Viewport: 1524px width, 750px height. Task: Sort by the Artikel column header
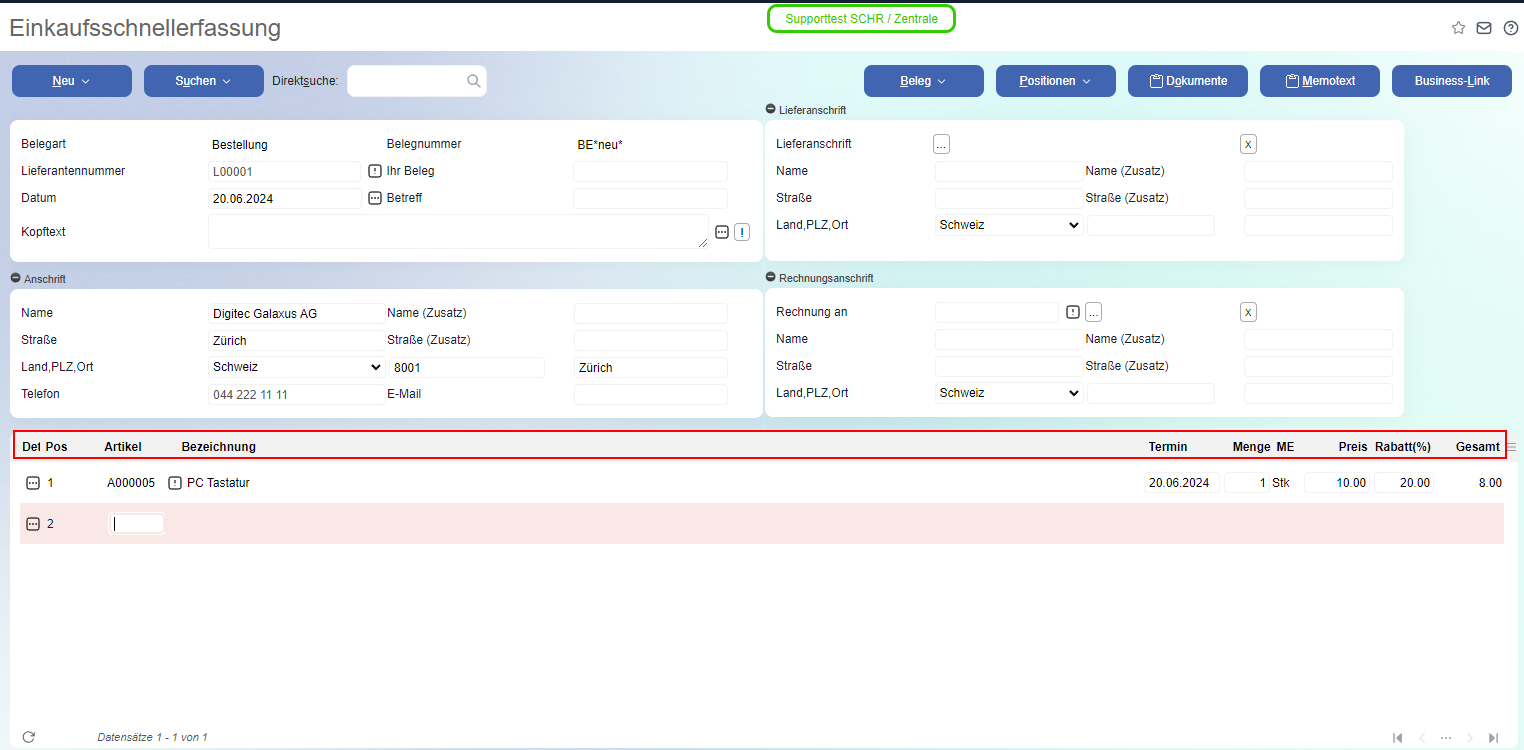click(123, 447)
